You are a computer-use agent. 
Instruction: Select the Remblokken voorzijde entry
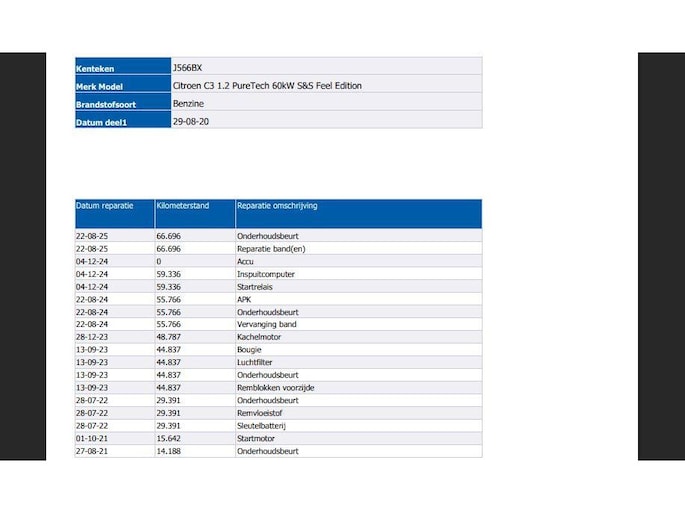coord(275,388)
